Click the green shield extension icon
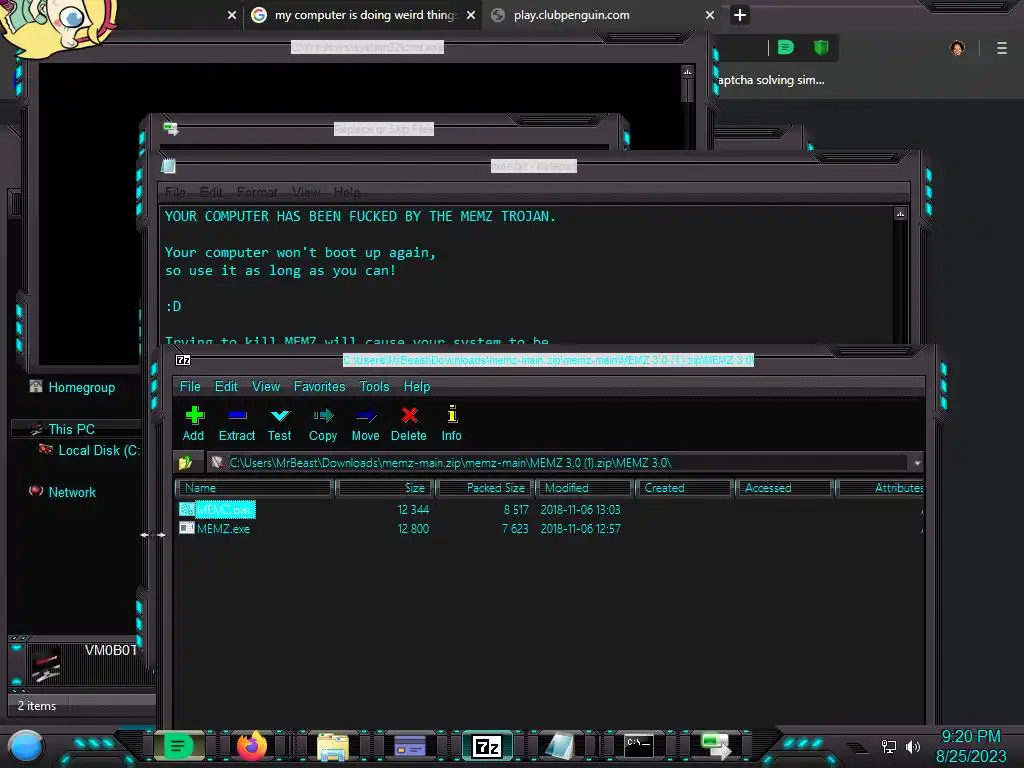 coord(821,47)
